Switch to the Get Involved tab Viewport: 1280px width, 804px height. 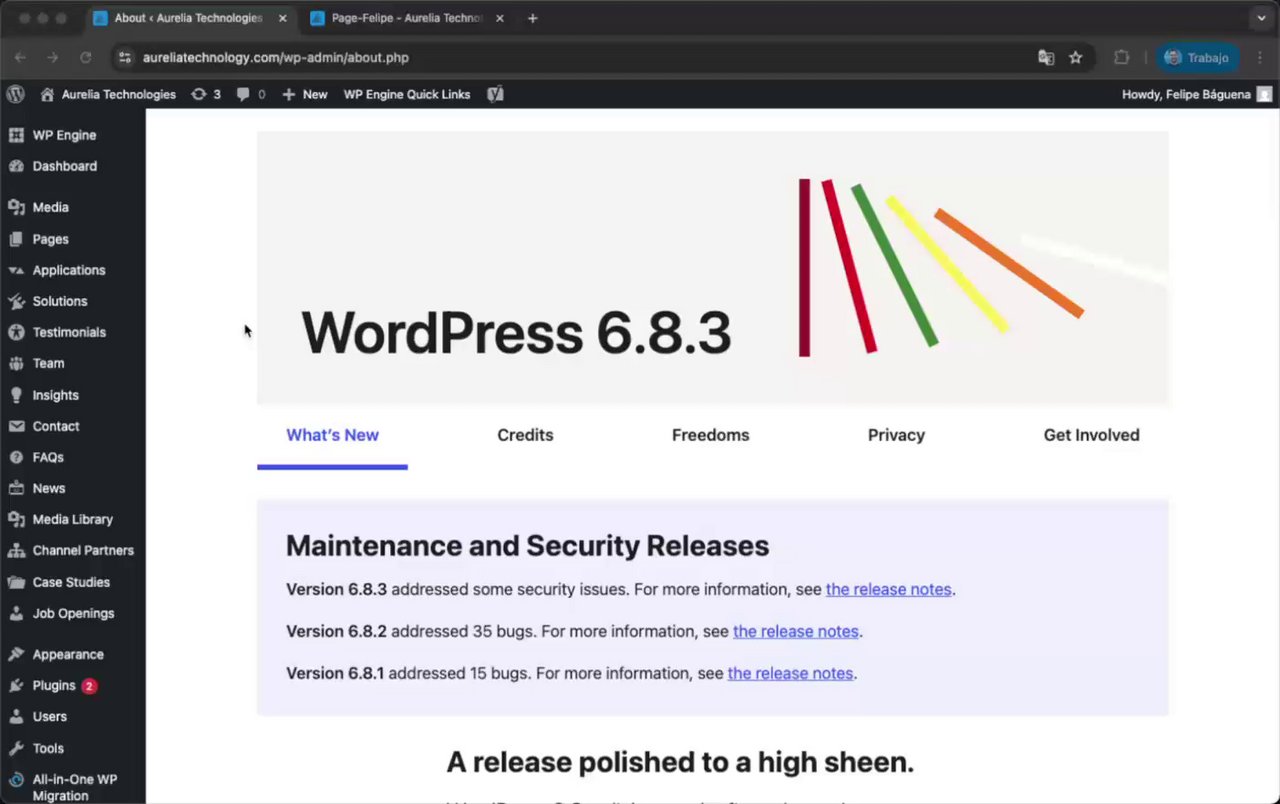[x=1091, y=435]
